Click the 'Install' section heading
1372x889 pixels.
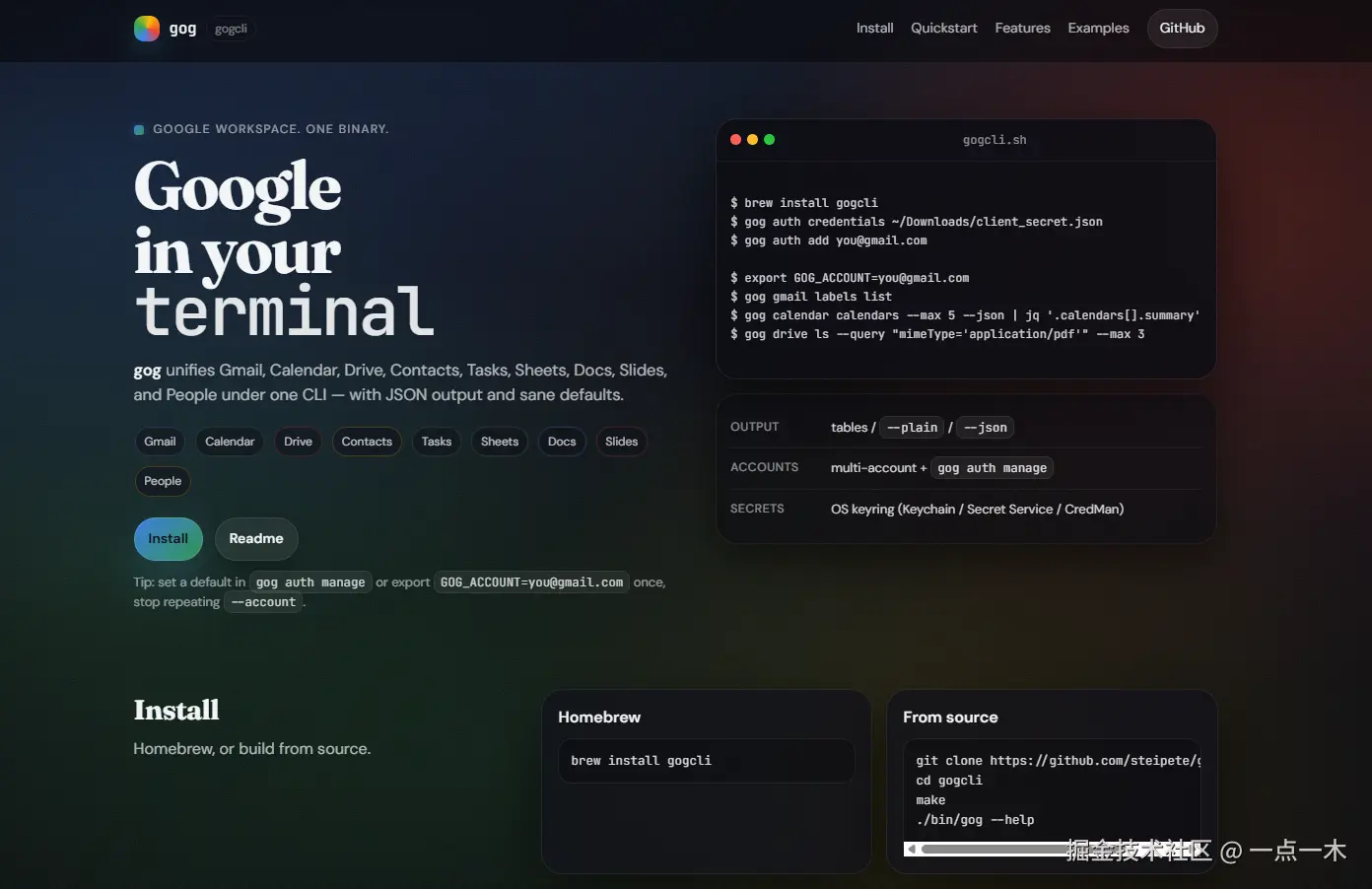pos(176,711)
